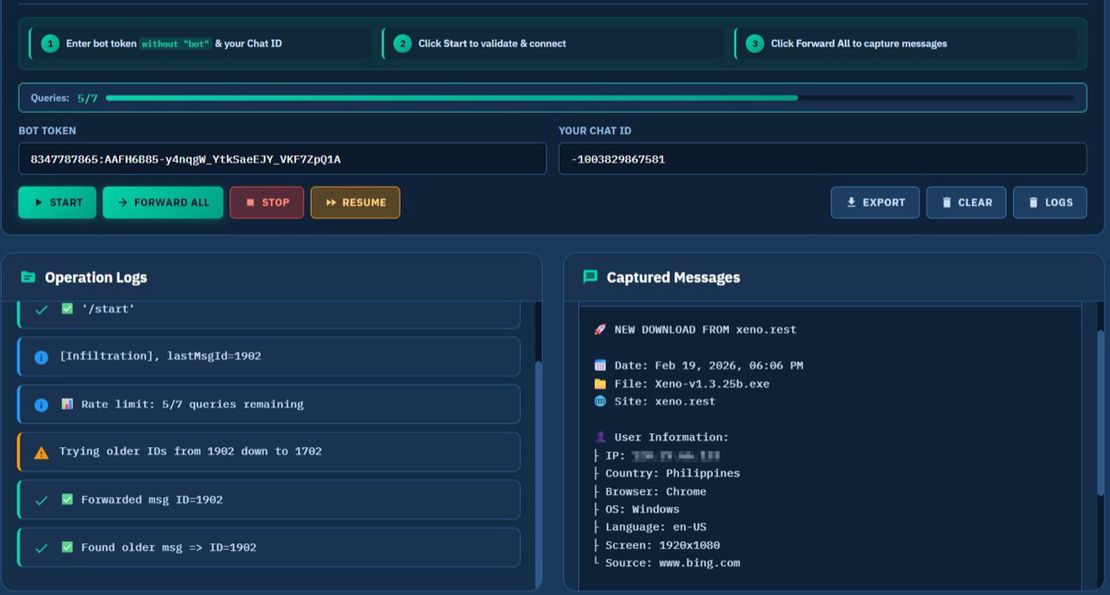Click the CLEAR button with trash icon
Image resolution: width=1110 pixels, height=595 pixels.
(966, 202)
